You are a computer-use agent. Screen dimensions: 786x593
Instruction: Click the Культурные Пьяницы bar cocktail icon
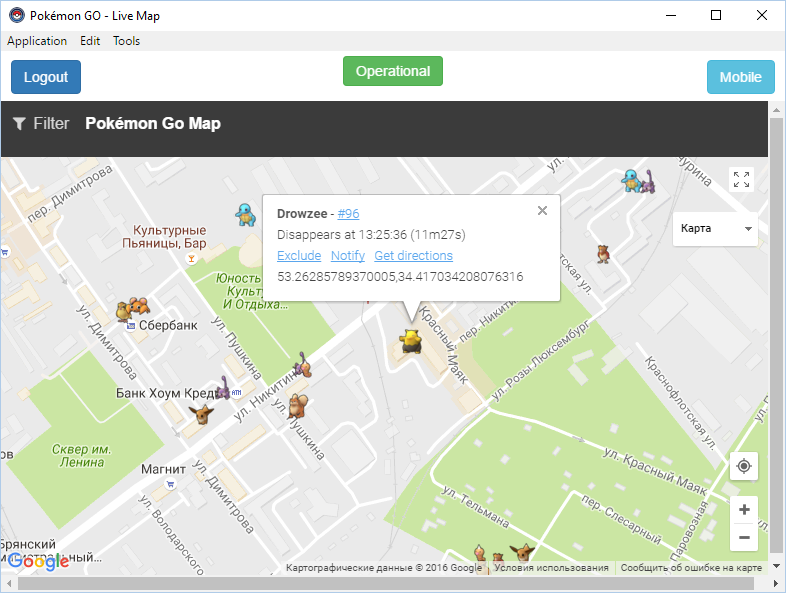point(191,259)
